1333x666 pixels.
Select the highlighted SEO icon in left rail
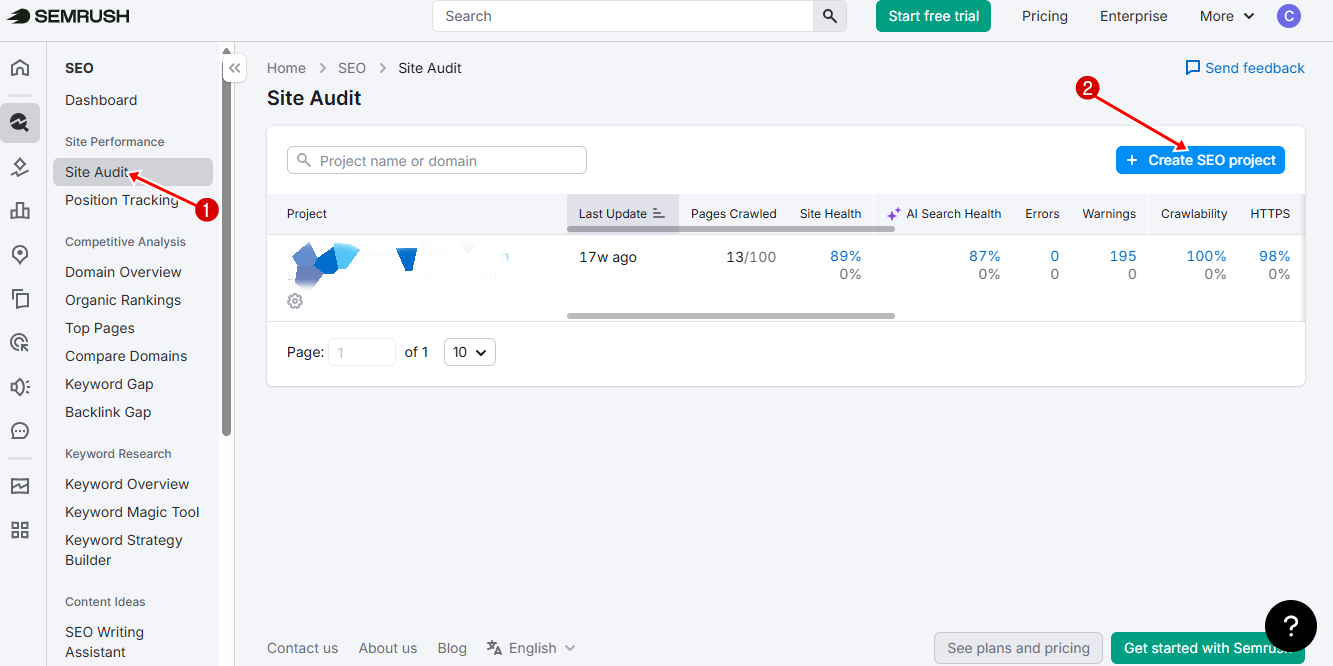pyautogui.click(x=20, y=123)
